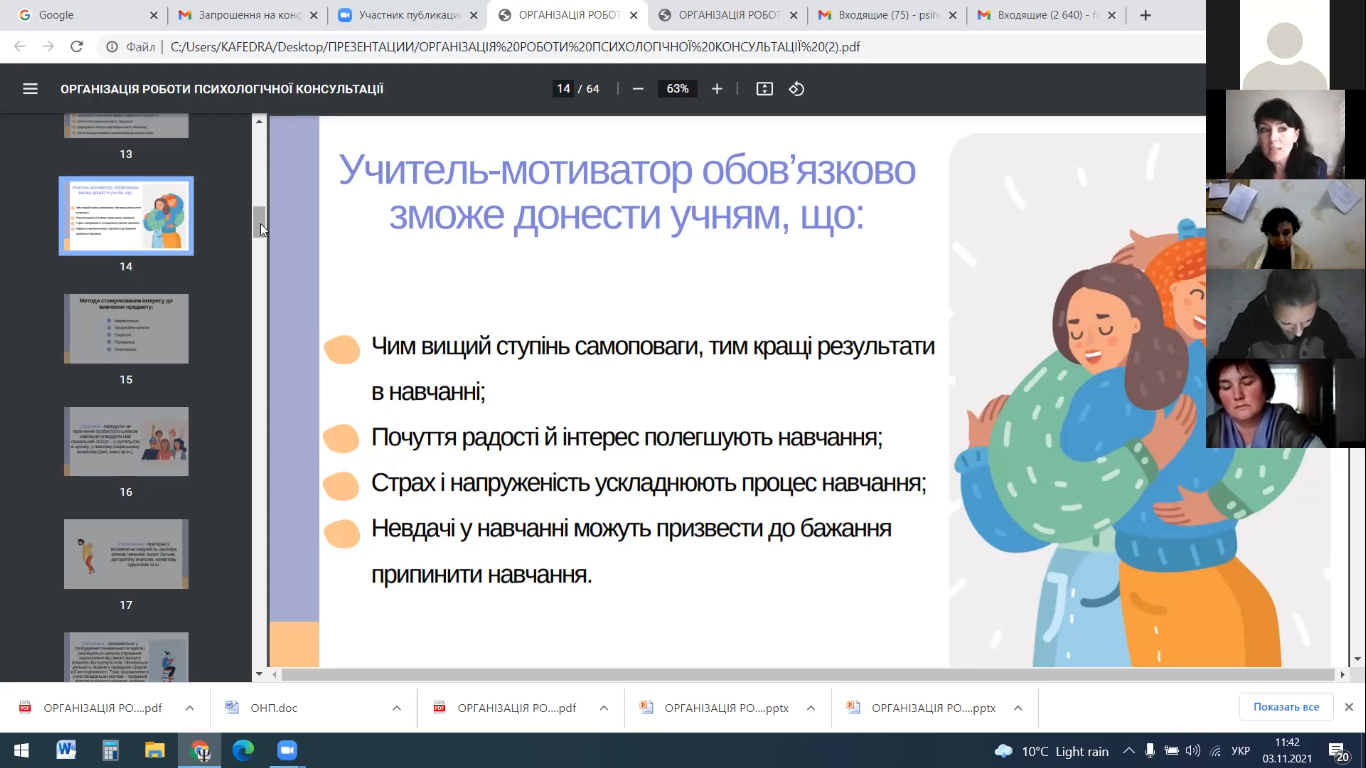Launch Microsoft Edge from the taskbar
Image resolution: width=1366 pixels, height=768 pixels.
point(243,750)
